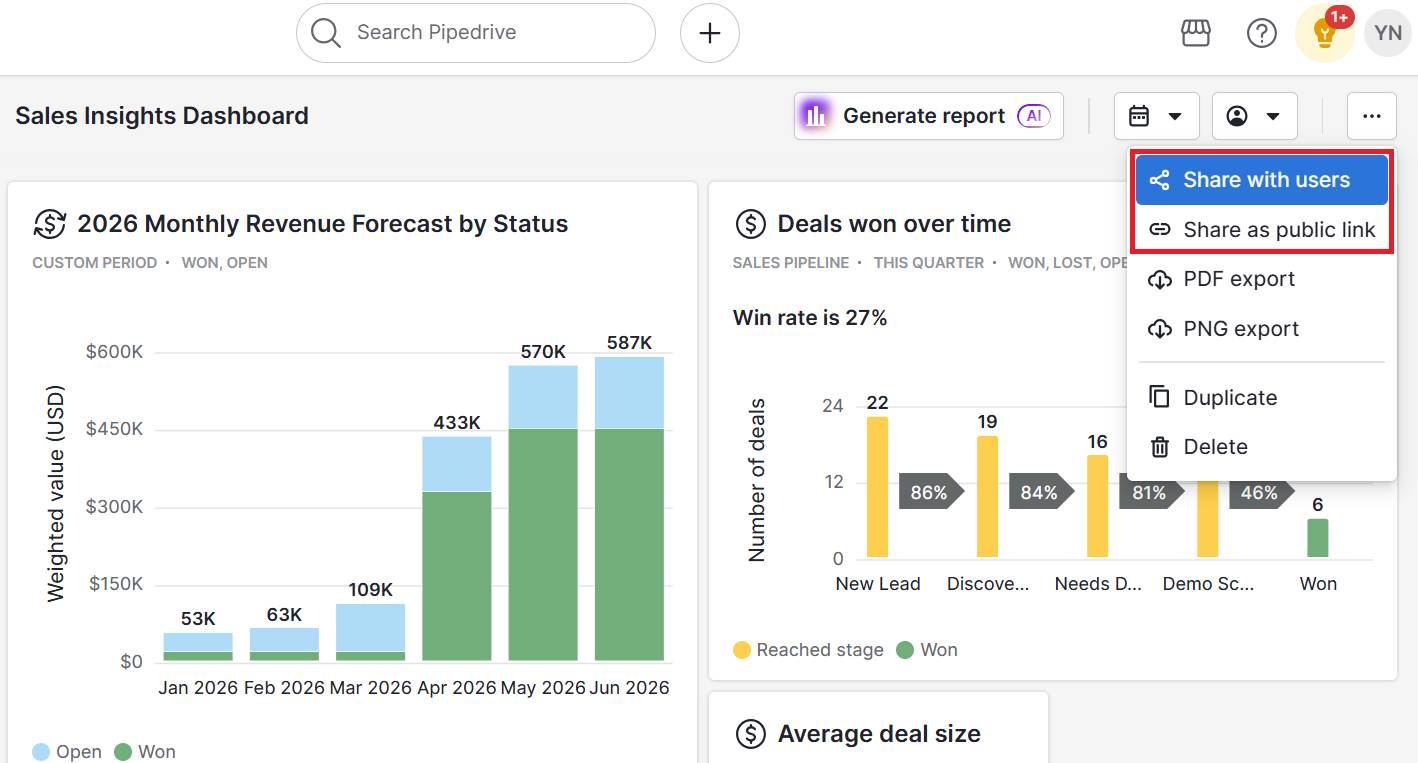Click the Average deal size dollar icon
1418x763 pixels.
coord(750,734)
